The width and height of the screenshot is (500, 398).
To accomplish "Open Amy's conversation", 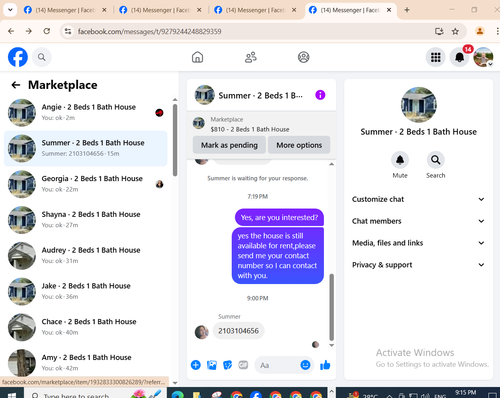I will 85,363.
